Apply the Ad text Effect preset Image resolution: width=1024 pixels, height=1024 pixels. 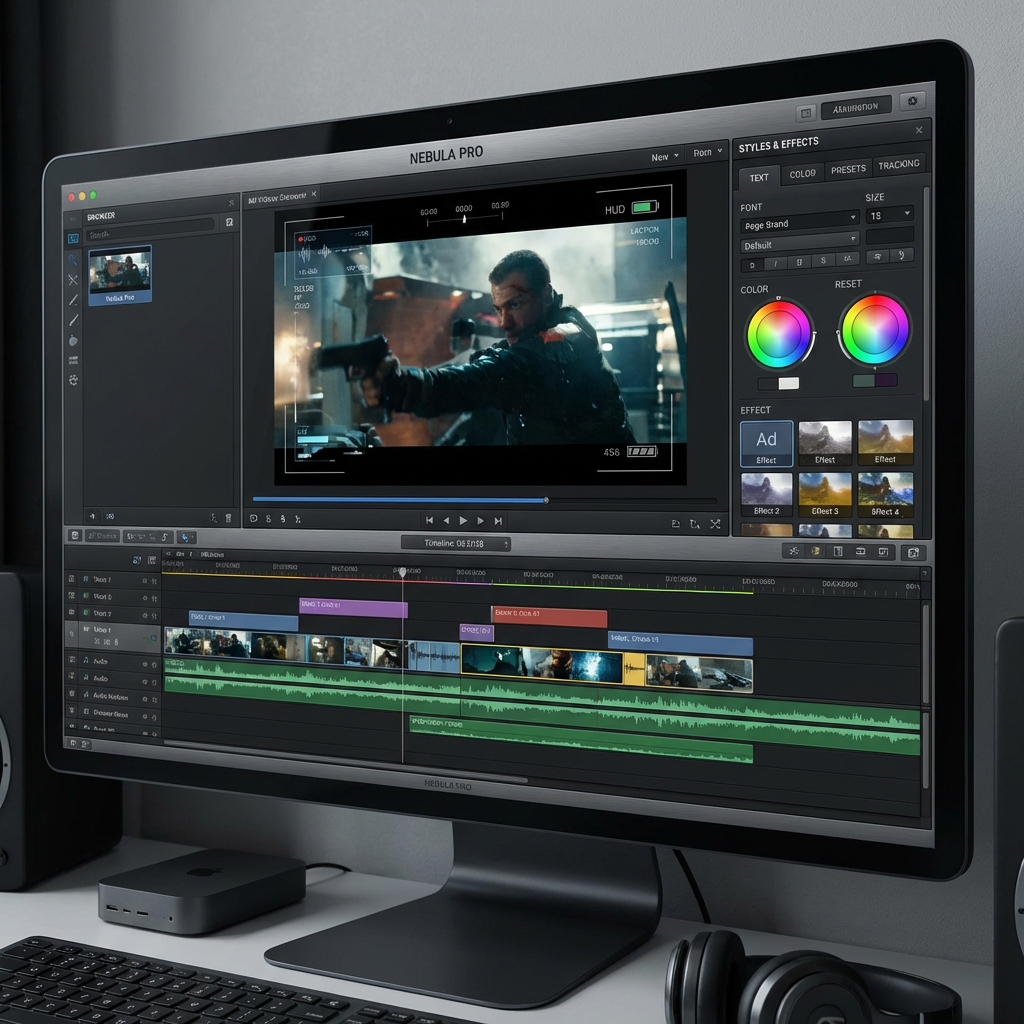(767, 443)
